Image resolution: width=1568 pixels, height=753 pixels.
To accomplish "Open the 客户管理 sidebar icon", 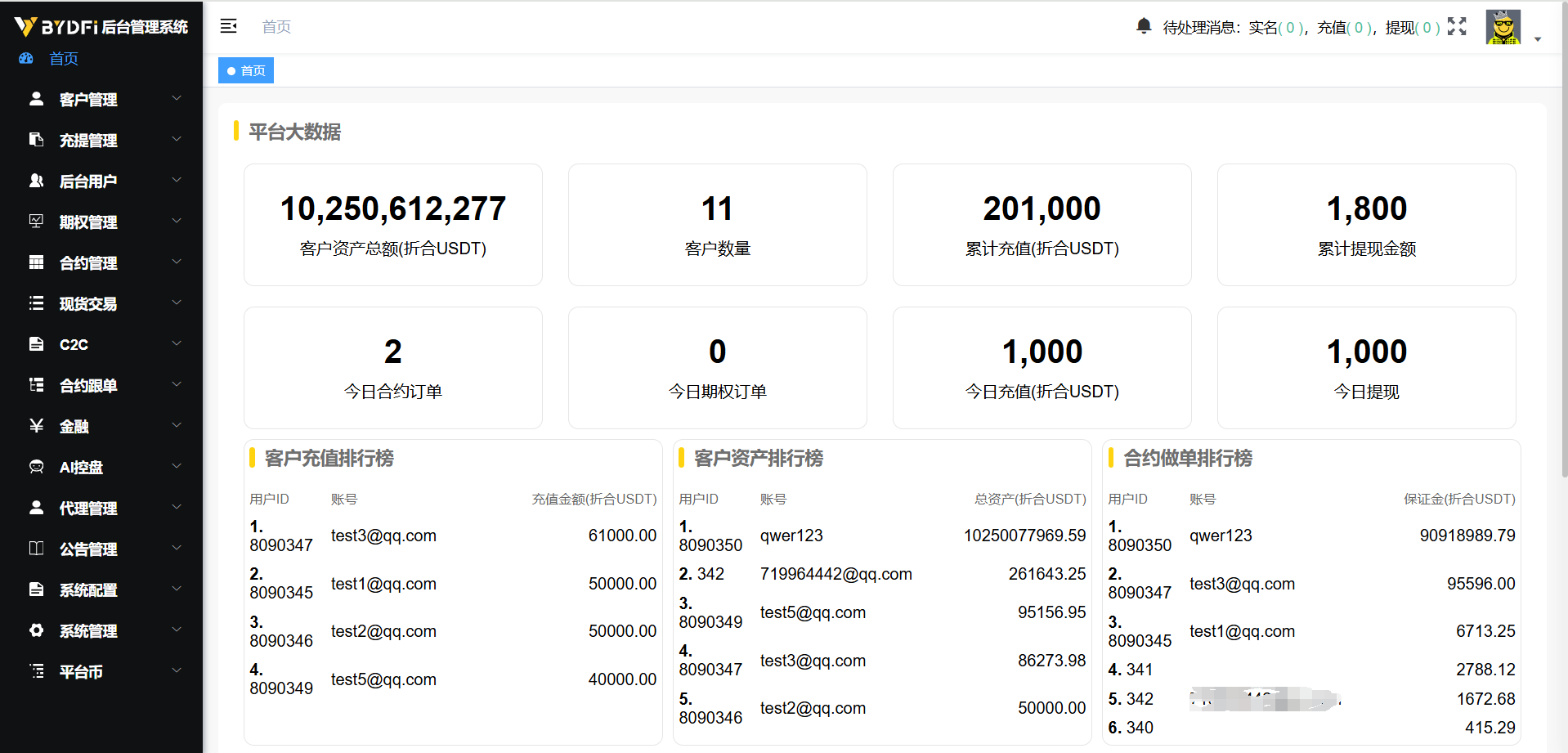I will pyautogui.click(x=36, y=99).
